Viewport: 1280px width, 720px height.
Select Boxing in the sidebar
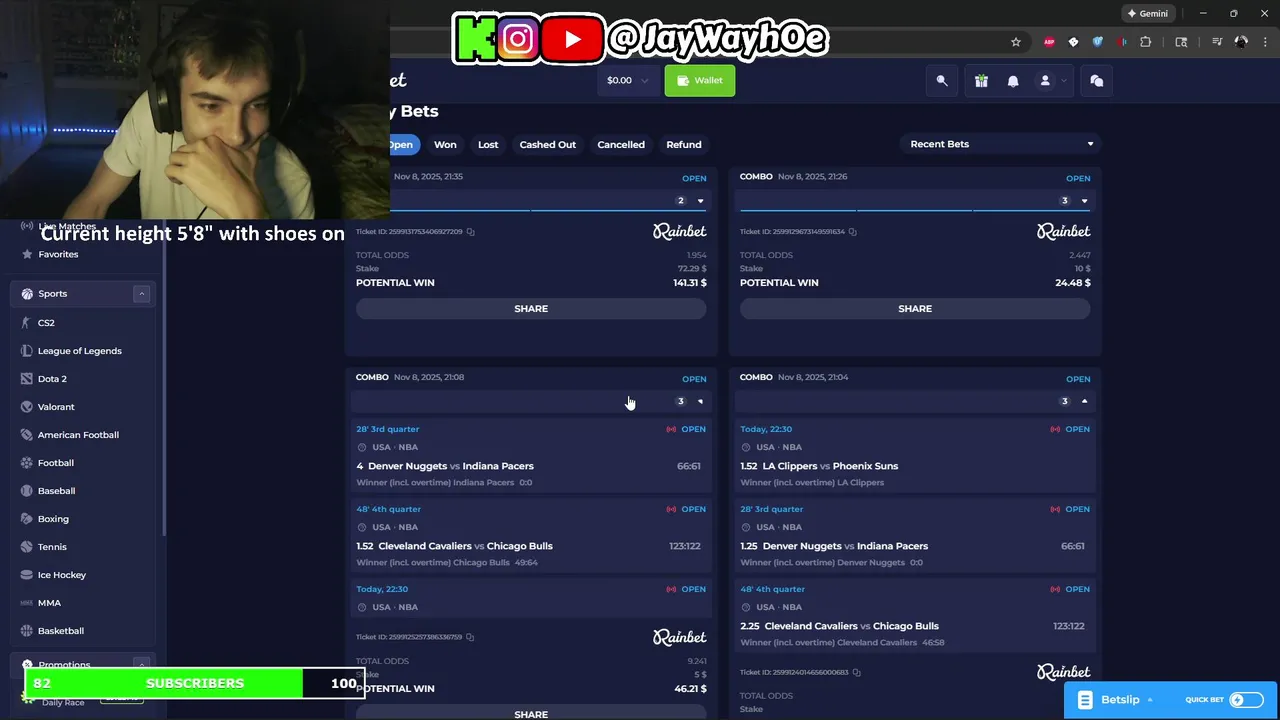[x=53, y=519]
